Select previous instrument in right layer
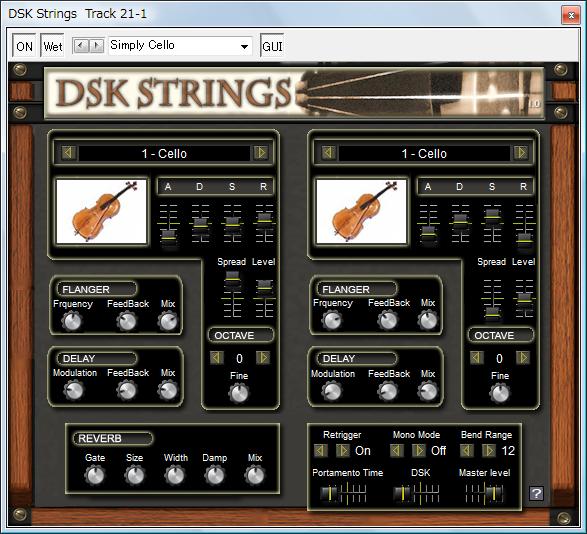 [x=328, y=153]
